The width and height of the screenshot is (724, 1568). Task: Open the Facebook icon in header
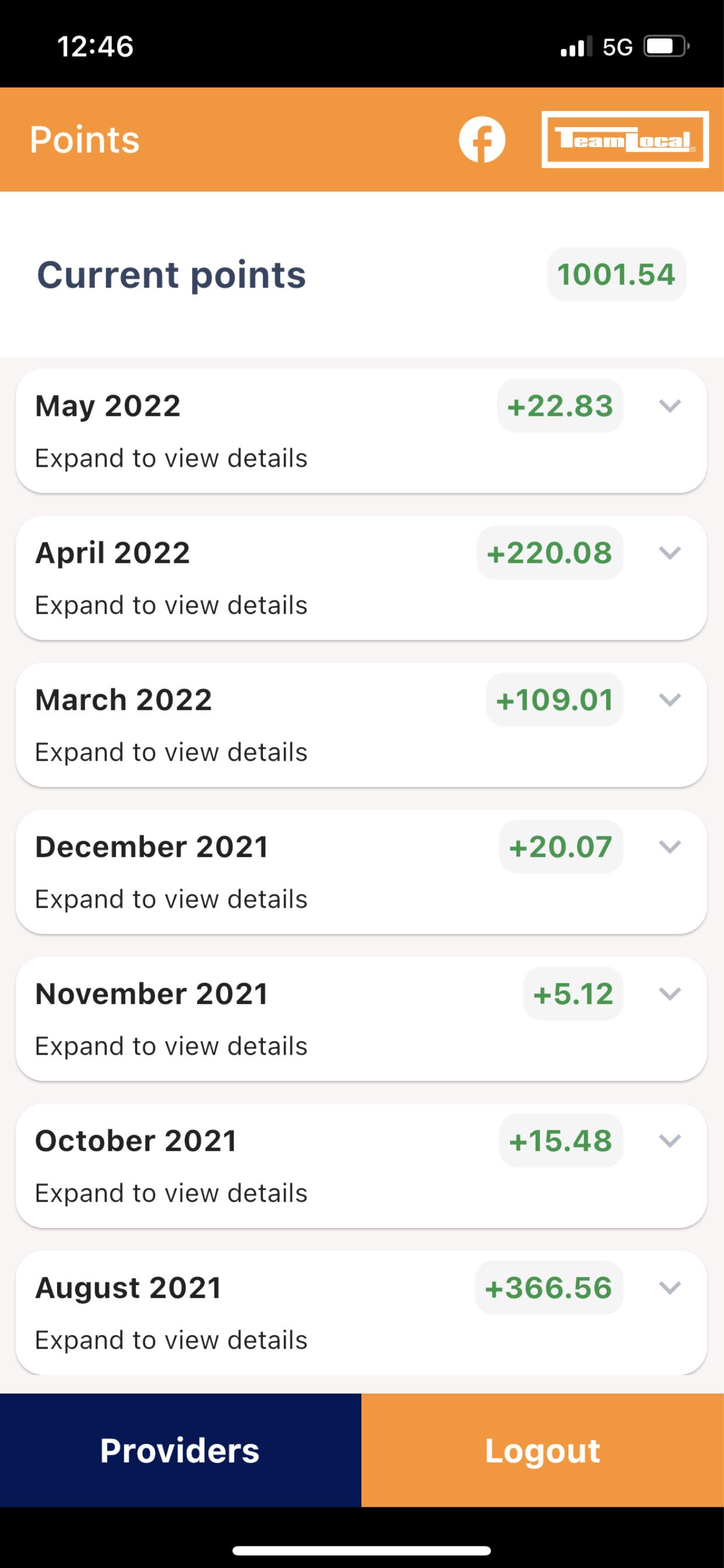482,139
